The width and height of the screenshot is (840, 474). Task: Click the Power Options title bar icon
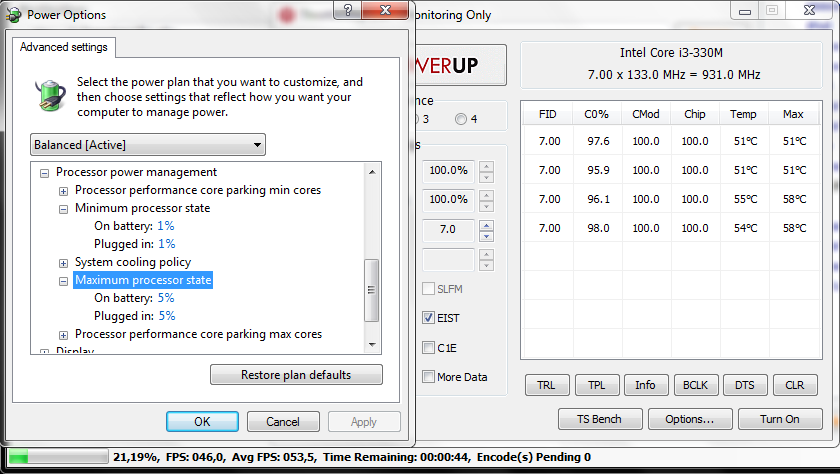coord(13,14)
